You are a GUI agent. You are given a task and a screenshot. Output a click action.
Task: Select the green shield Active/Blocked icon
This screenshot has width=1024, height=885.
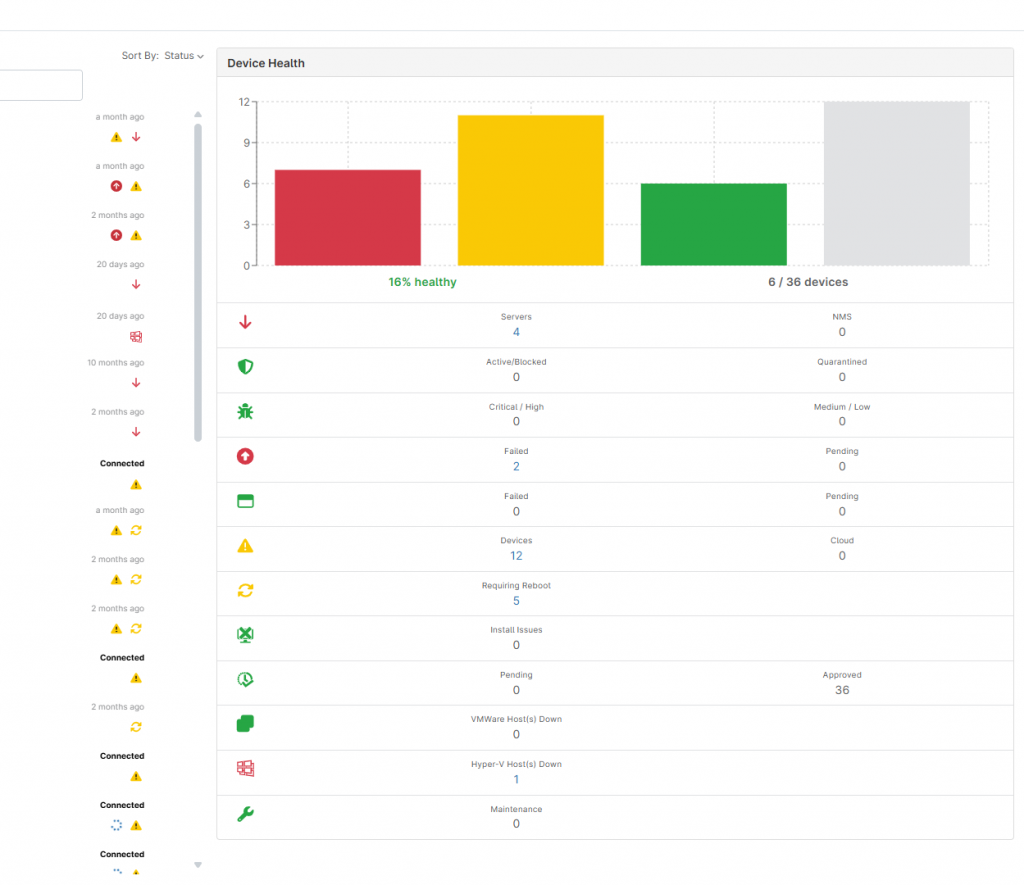pos(245,368)
